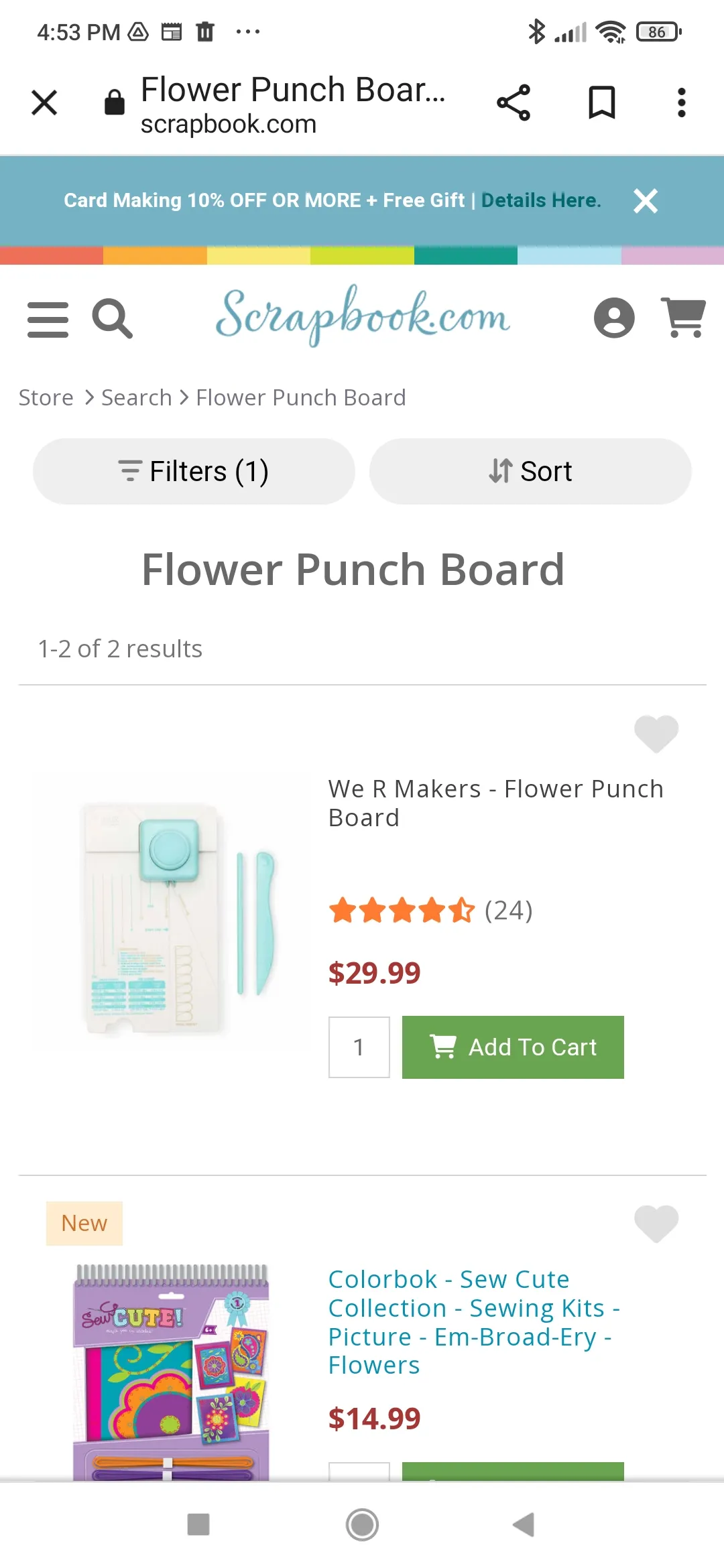Screen dimensions: 724x1568
Task: Go to Search in the breadcrumb
Action: [136, 397]
